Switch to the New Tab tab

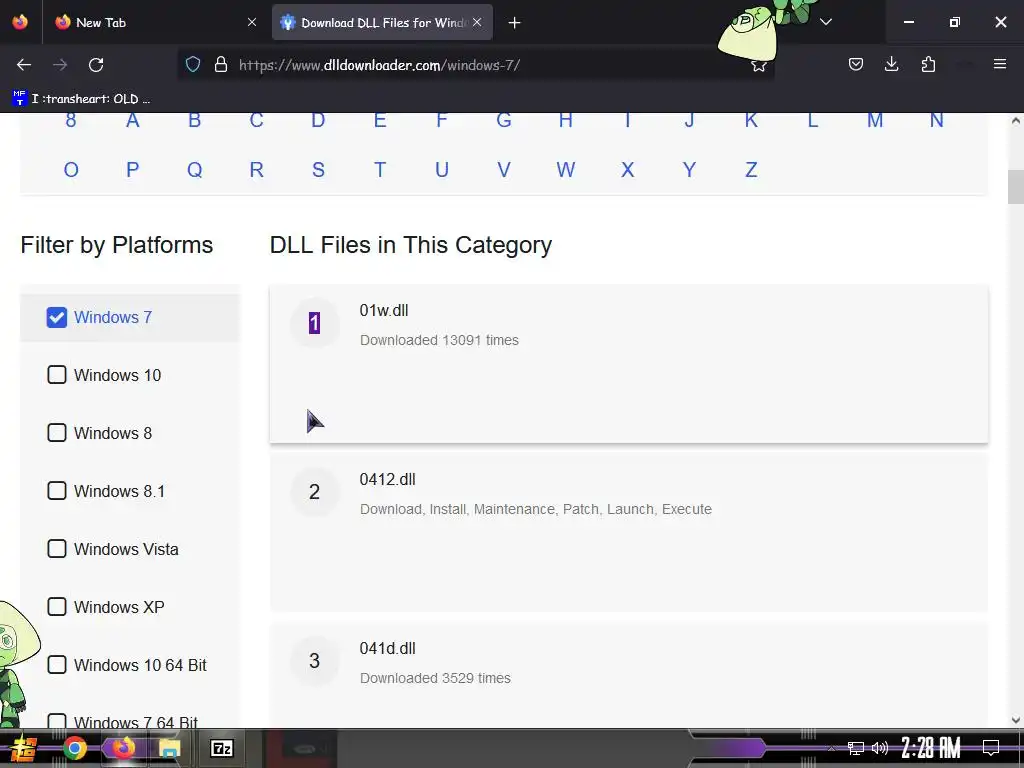click(154, 22)
